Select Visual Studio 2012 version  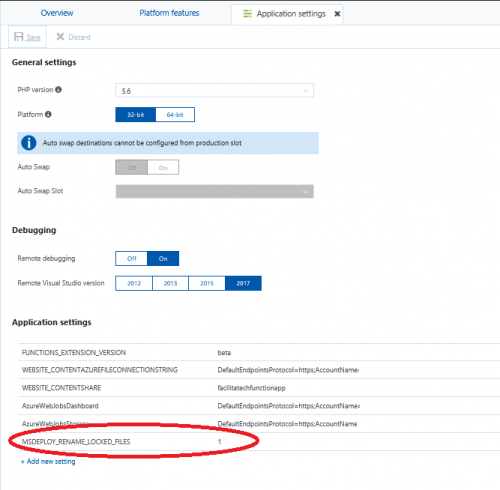[134, 283]
